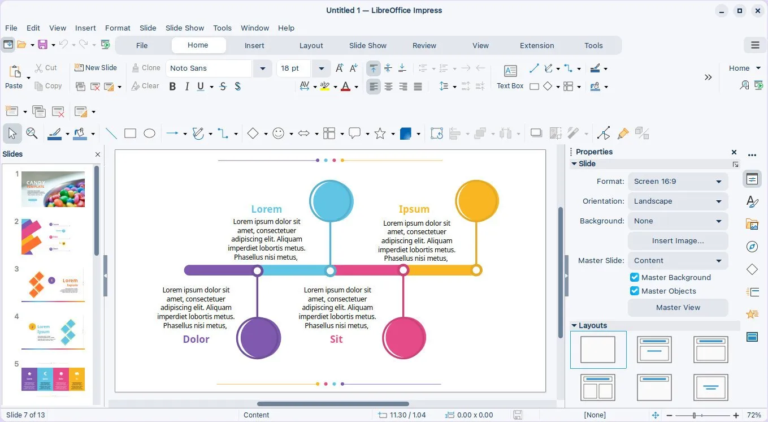Uncheck the Master Objects checkbox
The width and height of the screenshot is (768, 422).
click(634, 291)
